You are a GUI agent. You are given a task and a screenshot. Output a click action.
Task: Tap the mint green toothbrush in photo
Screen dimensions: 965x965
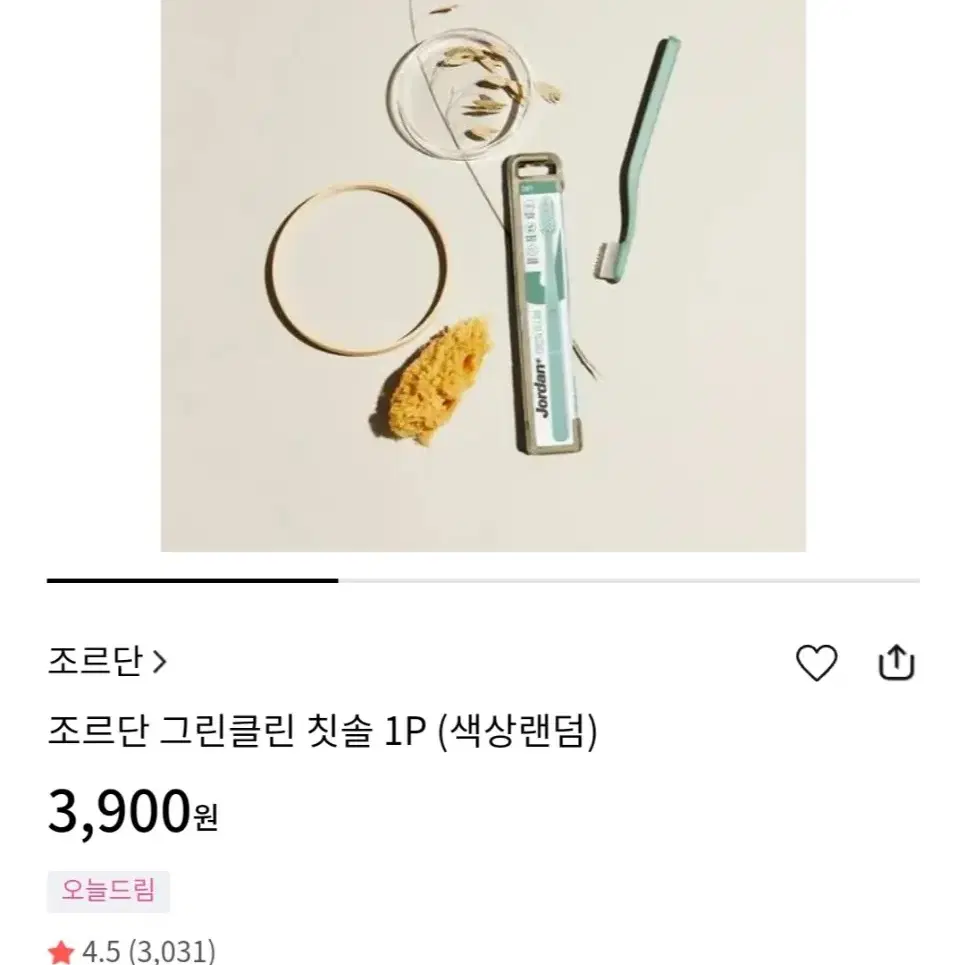tap(638, 159)
